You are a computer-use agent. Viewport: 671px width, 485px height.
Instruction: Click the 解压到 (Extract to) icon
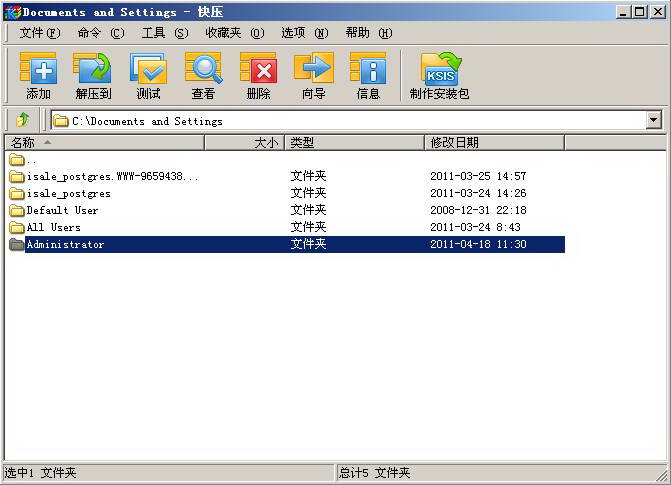pyautogui.click(x=92, y=71)
